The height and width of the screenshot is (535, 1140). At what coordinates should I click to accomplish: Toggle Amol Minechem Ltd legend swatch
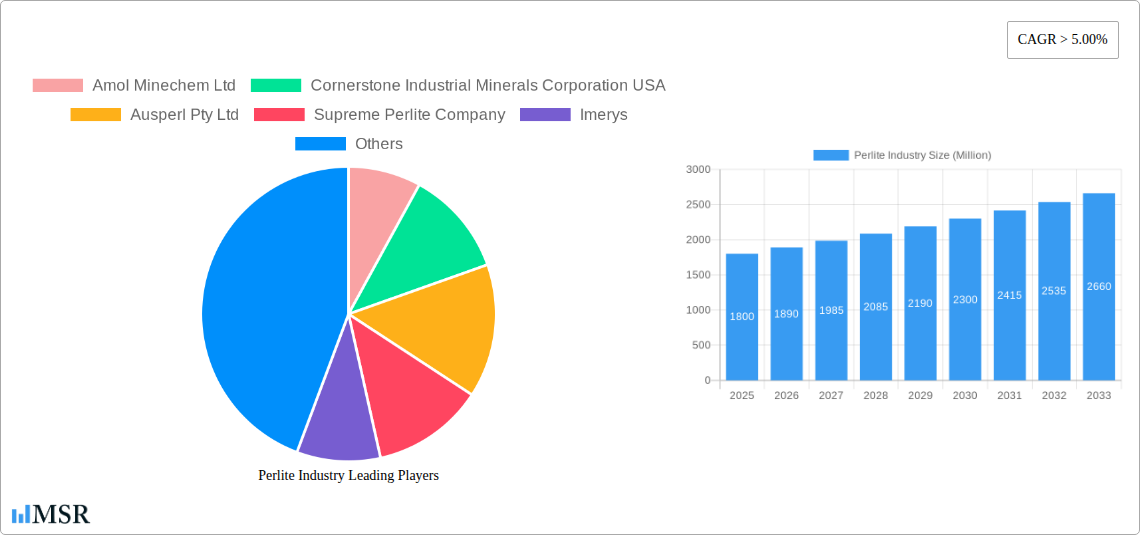[x=57, y=85]
